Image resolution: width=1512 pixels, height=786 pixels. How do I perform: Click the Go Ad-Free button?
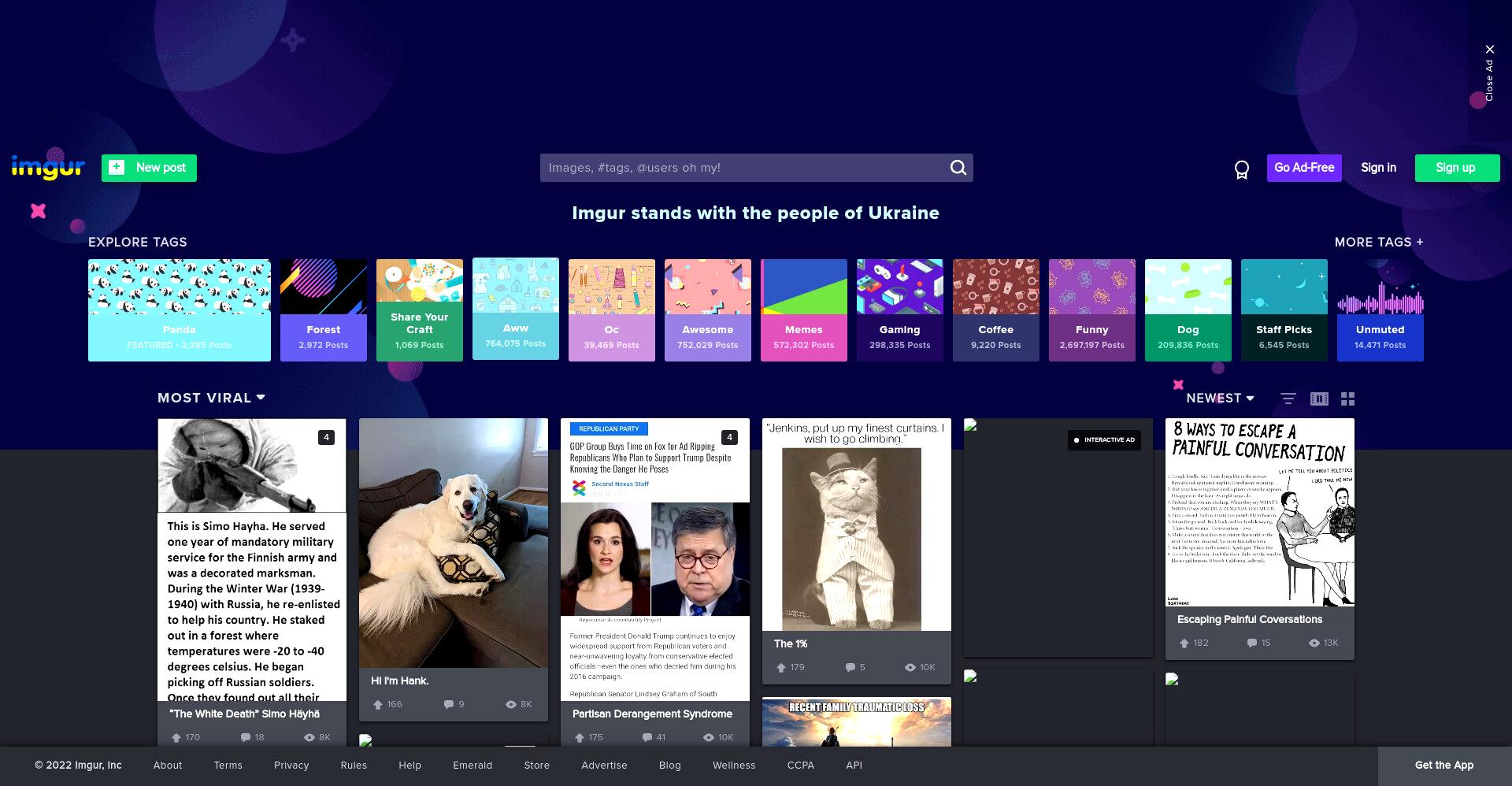(1304, 168)
